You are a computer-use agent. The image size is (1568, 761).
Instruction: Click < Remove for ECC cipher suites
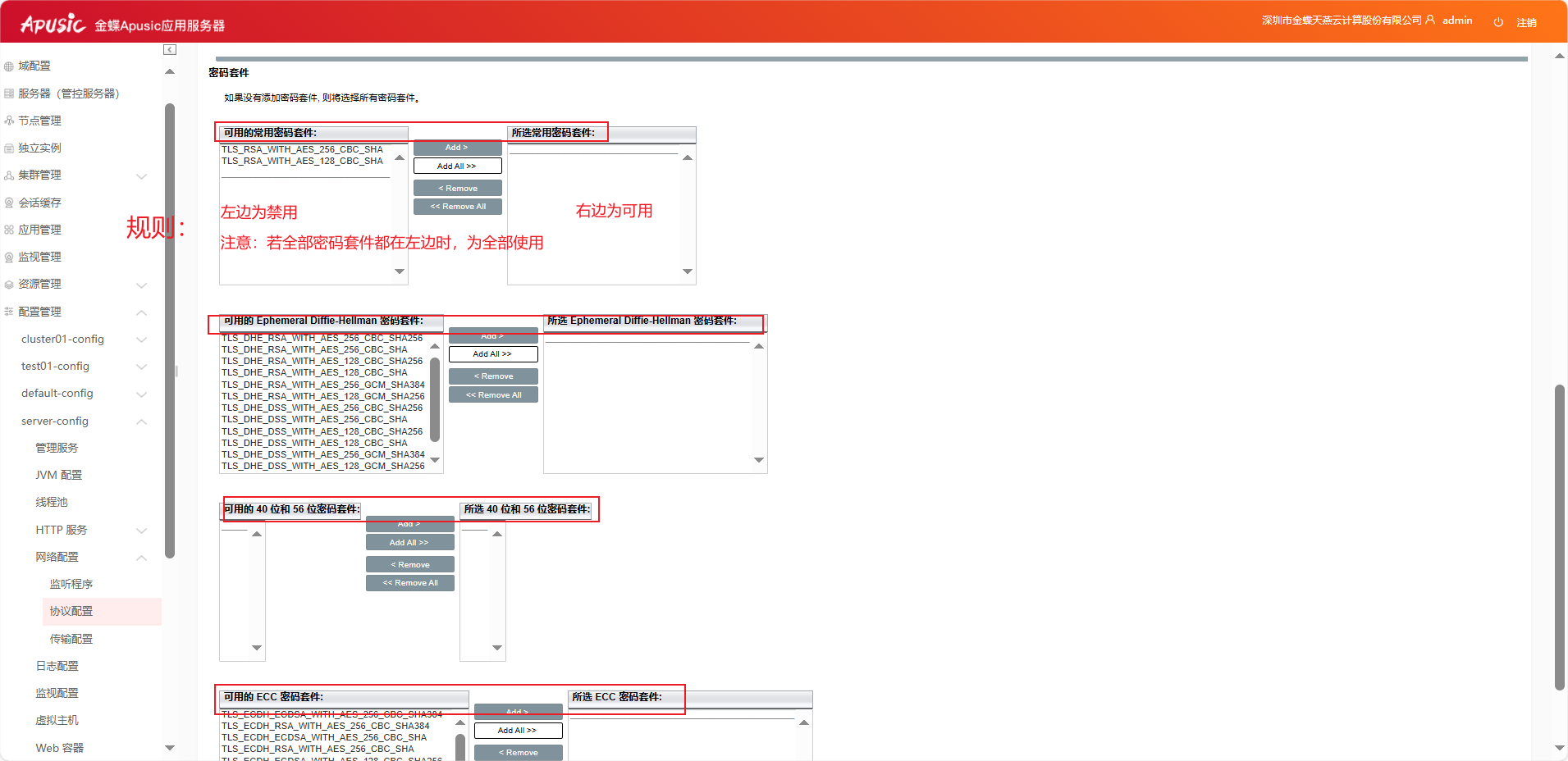click(x=518, y=752)
